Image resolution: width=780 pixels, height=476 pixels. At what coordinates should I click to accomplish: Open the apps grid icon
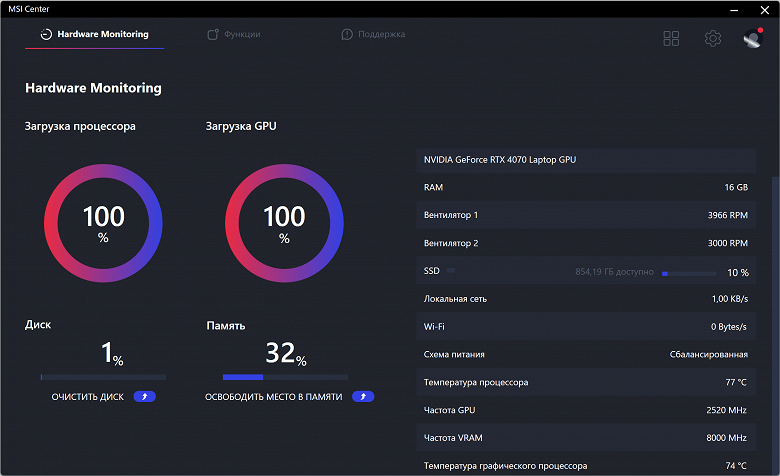point(671,38)
